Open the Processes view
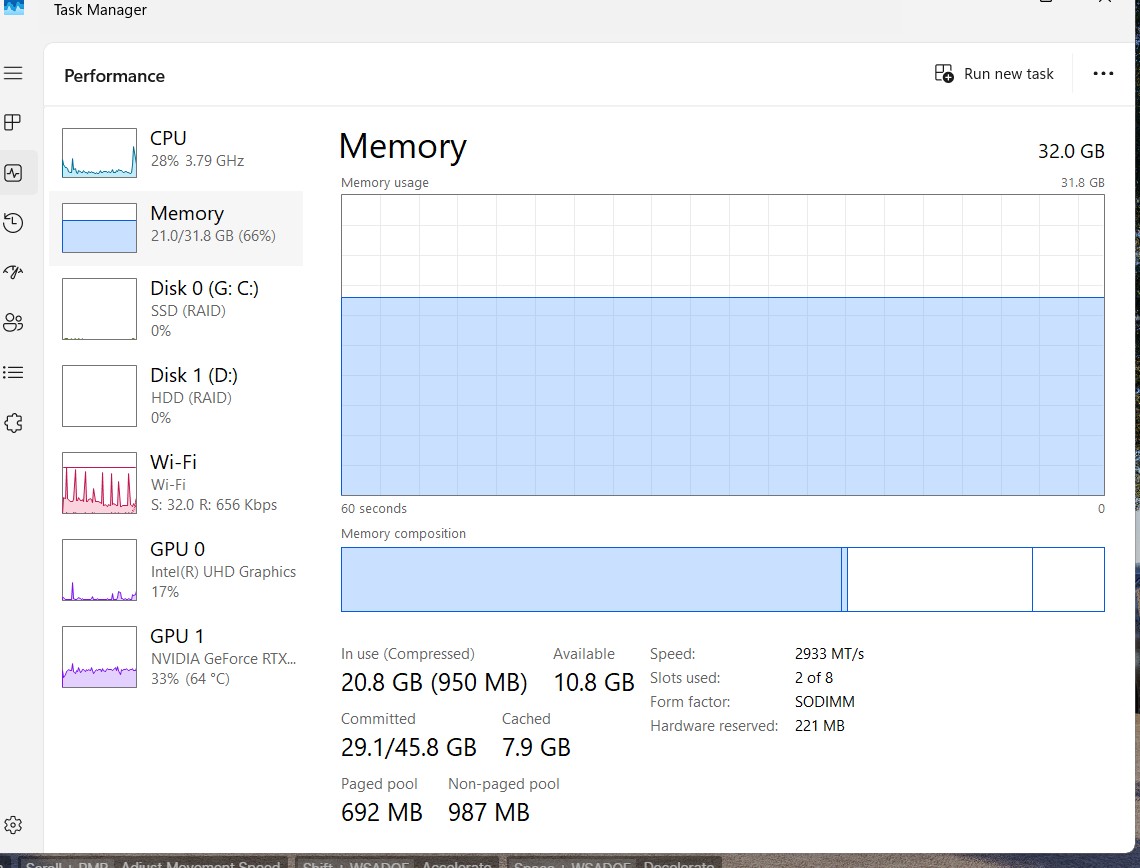Viewport: 1140px width, 868px height. (x=13, y=122)
